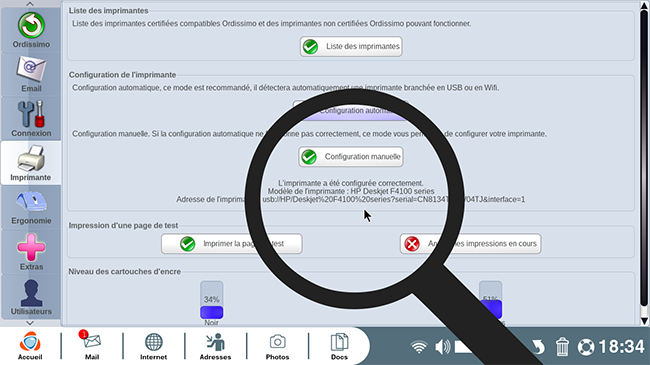
Task: Open Docs in the bottom bar
Action: [x=339, y=346]
